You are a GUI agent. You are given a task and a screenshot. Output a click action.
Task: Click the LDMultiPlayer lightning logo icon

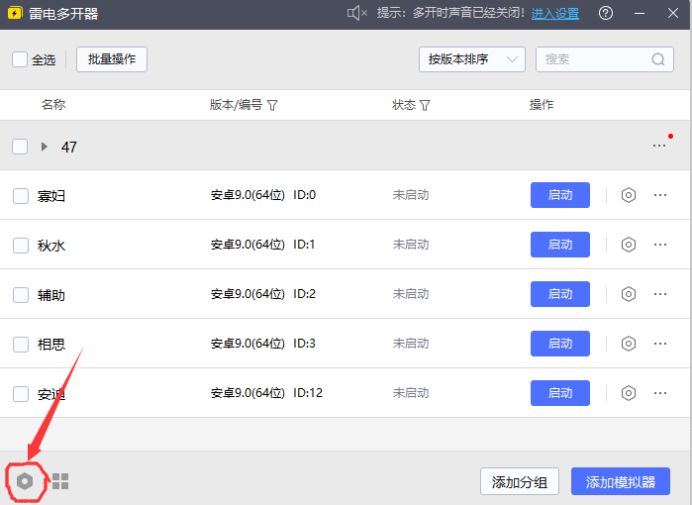pos(15,13)
